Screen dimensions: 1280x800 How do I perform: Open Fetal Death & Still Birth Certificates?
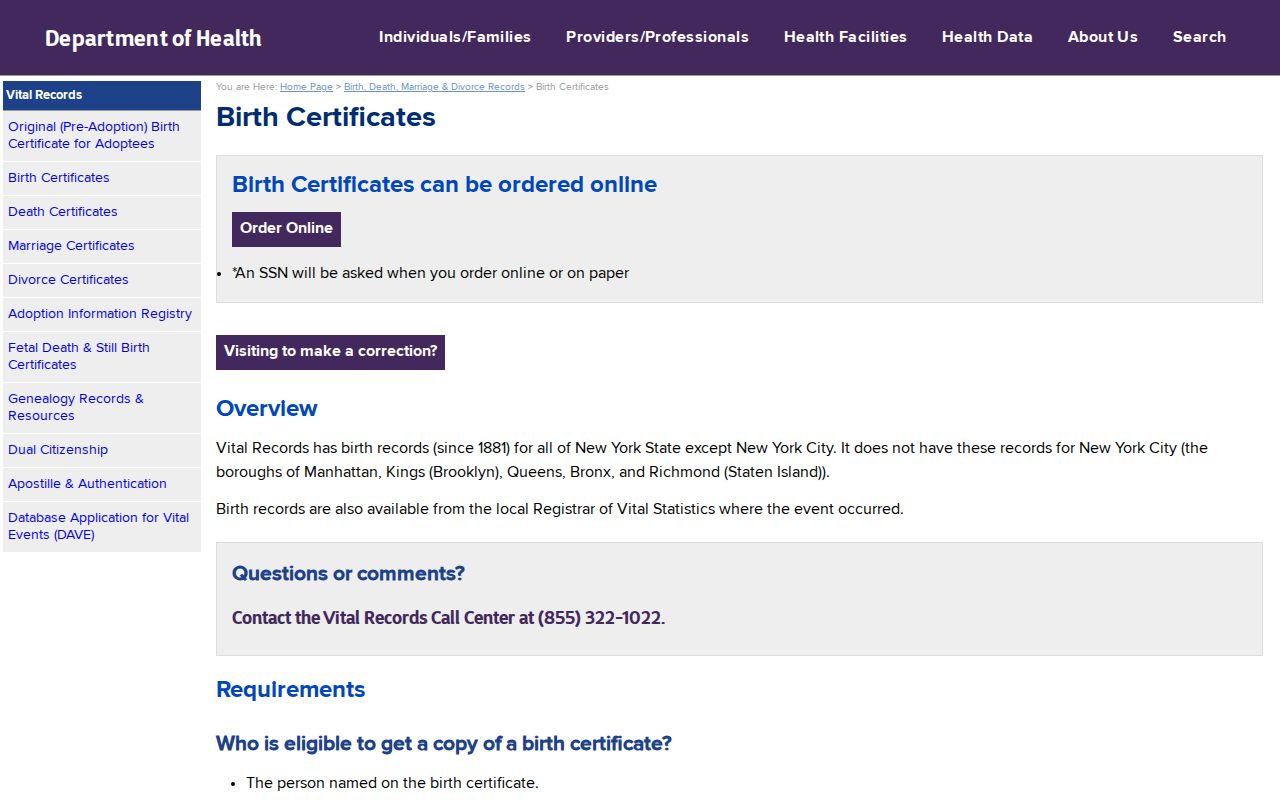click(102, 356)
